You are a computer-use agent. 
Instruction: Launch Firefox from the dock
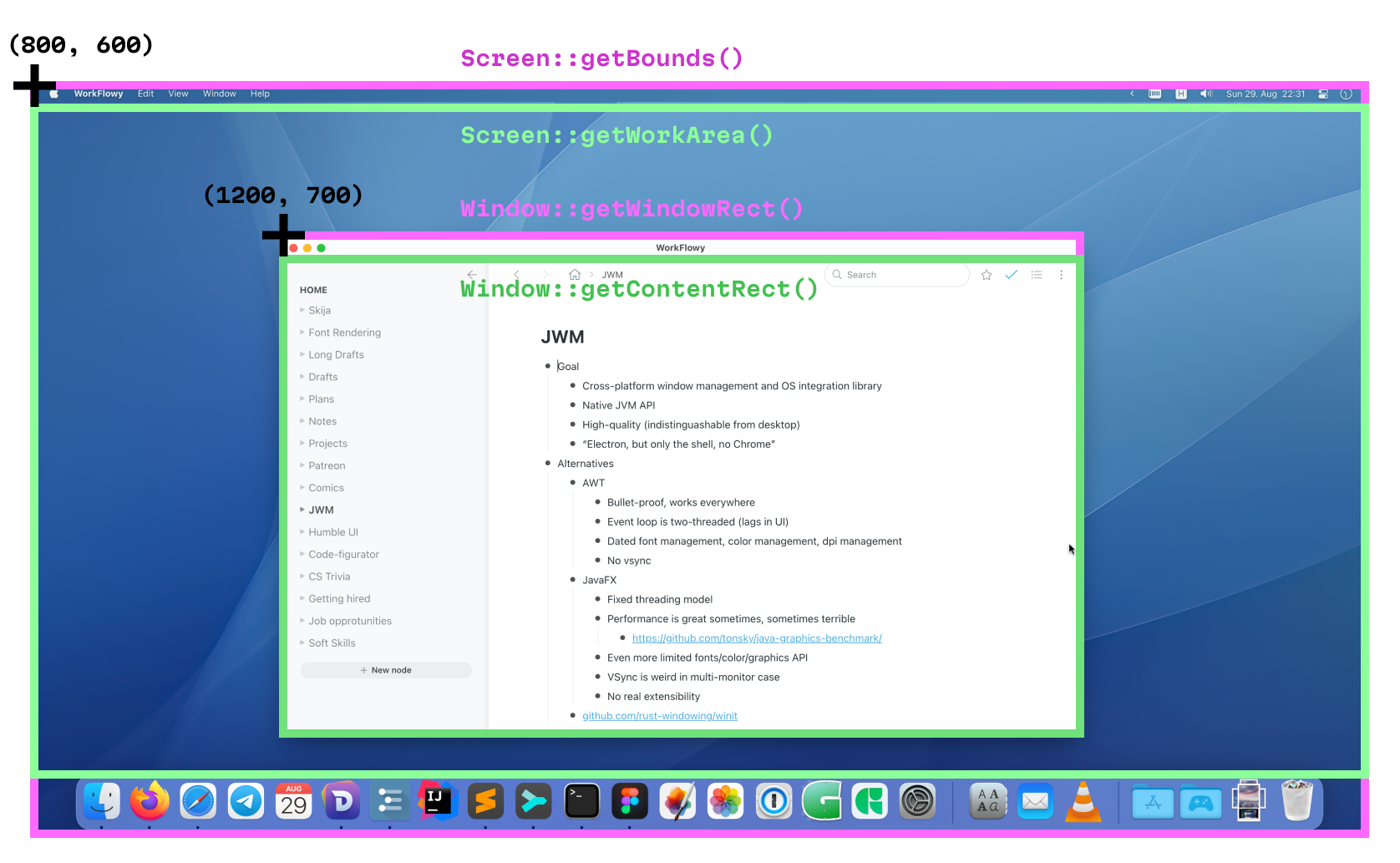pos(150,802)
